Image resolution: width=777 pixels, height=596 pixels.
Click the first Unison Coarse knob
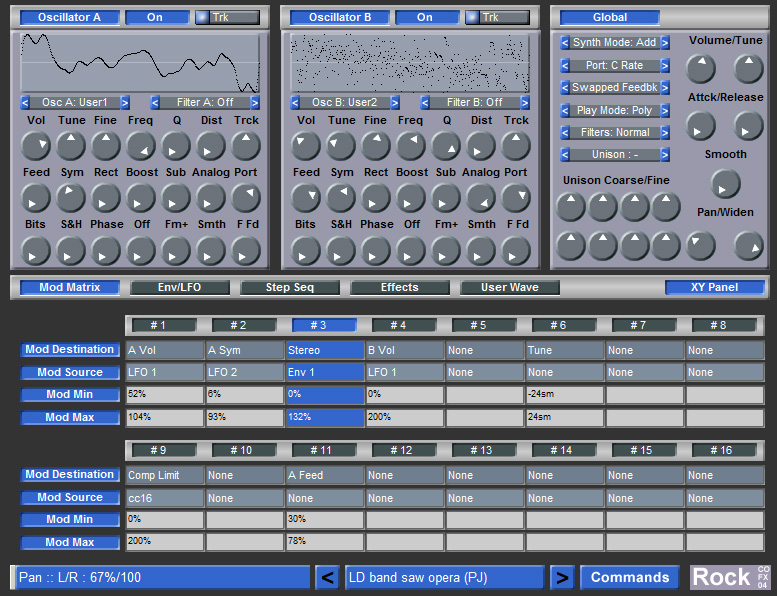click(x=571, y=207)
